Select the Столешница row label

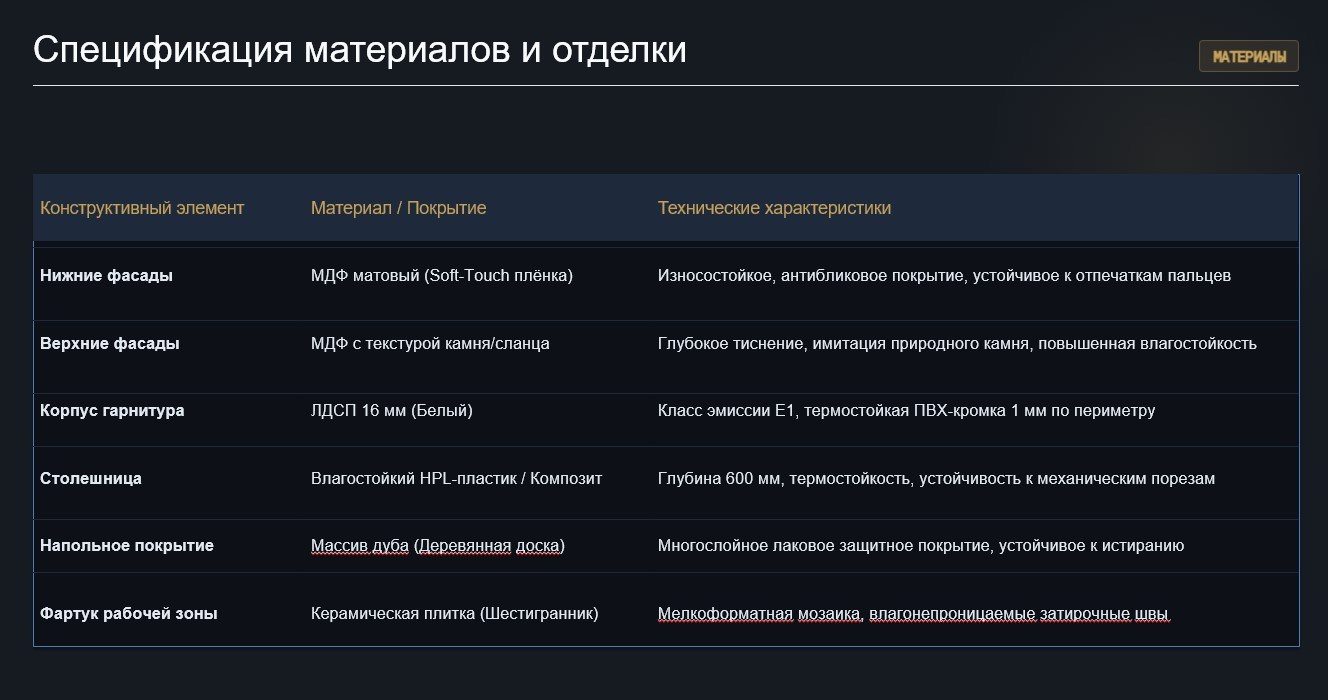pyautogui.click(x=91, y=478)
